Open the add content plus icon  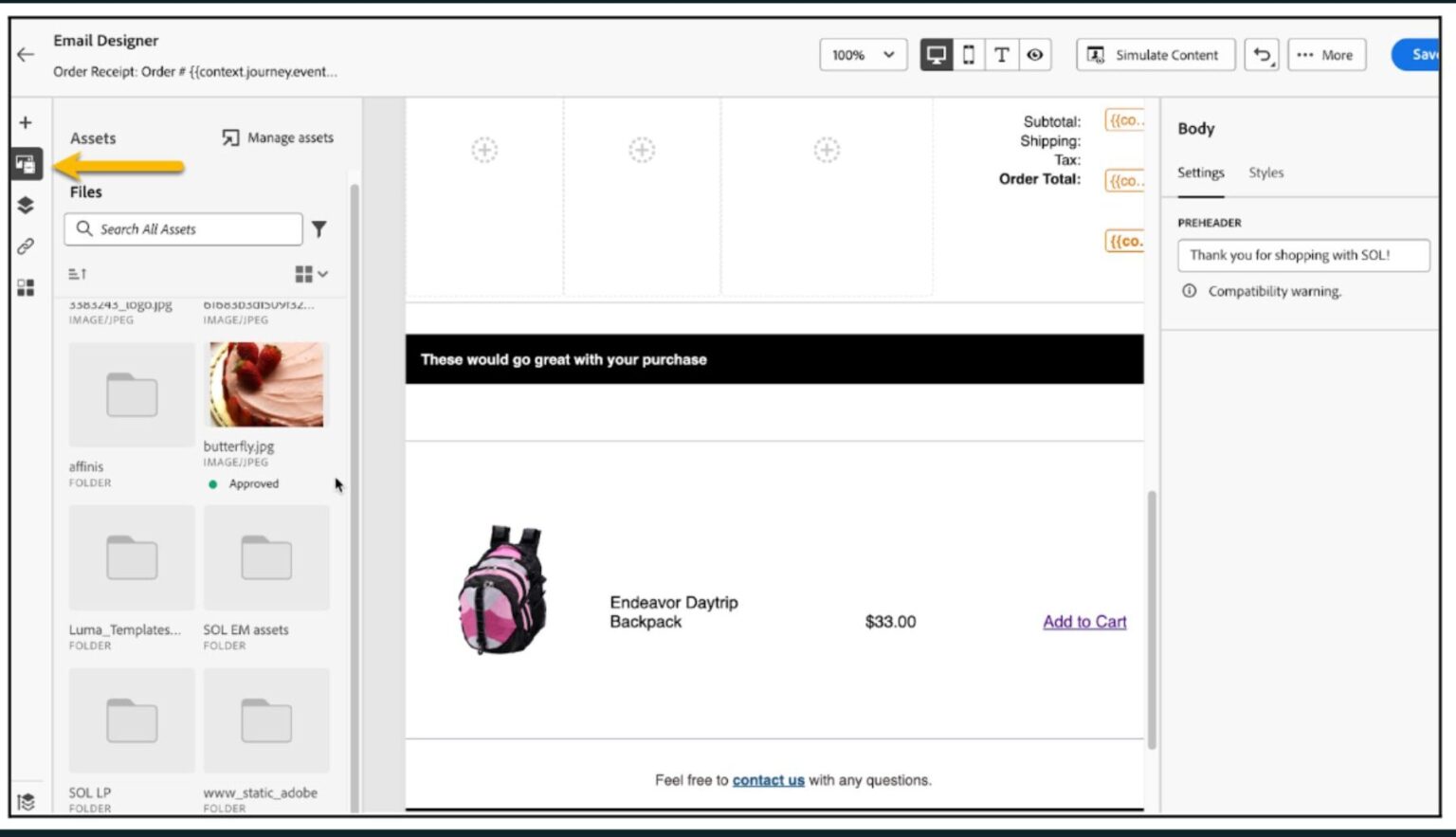(26, 121)
